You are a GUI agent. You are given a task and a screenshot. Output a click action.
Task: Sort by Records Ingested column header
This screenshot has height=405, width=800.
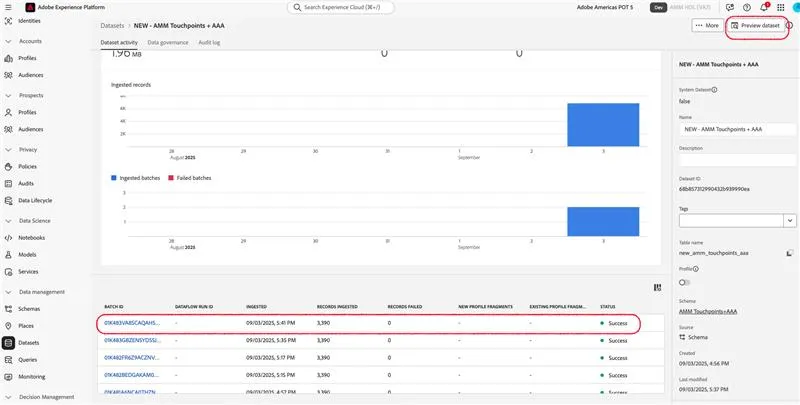(337, 307)
